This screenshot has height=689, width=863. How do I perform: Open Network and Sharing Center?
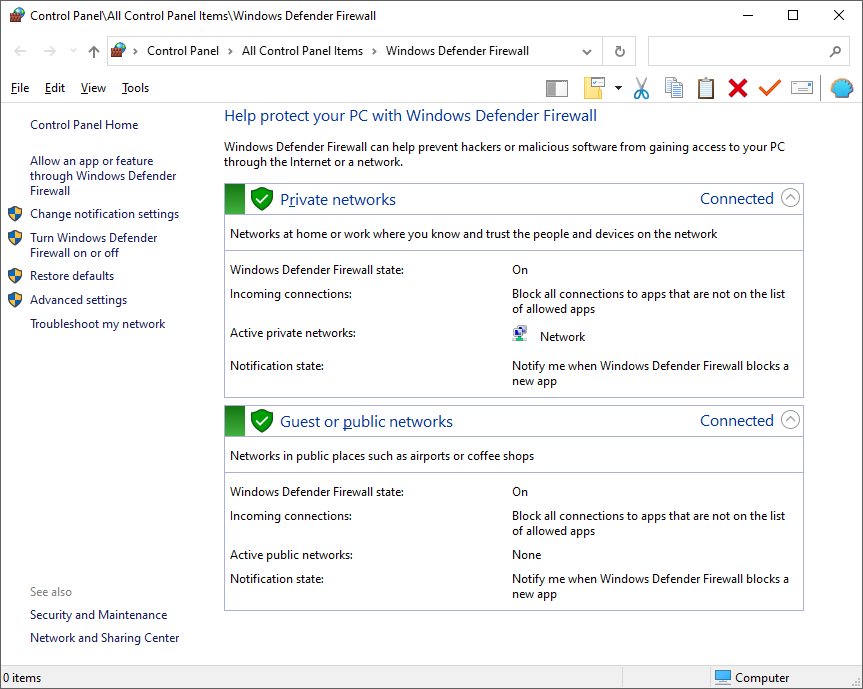(x=104, y=637)
